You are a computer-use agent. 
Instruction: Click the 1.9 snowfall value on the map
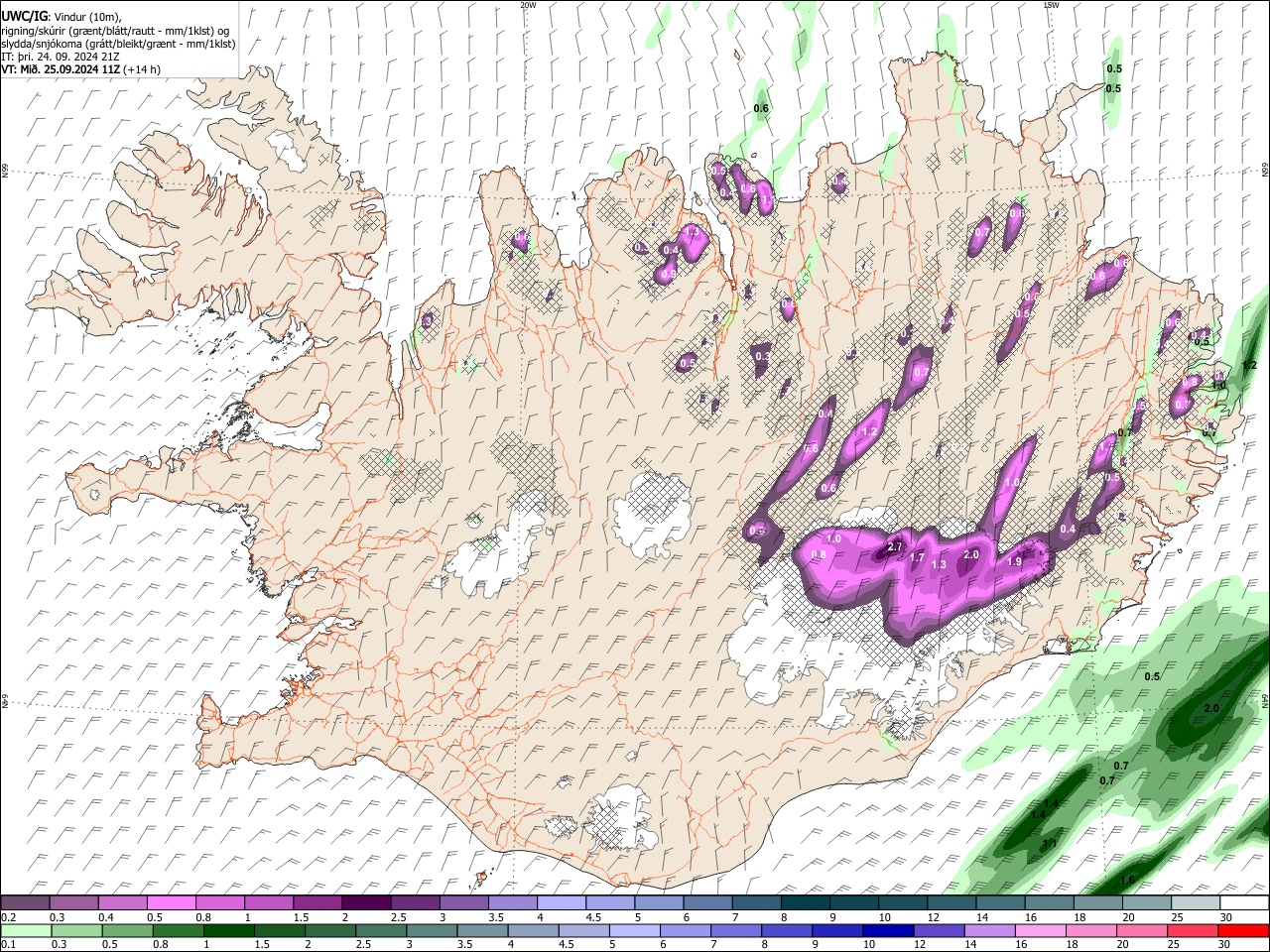pyautogui.click(x=1014, y=561)
